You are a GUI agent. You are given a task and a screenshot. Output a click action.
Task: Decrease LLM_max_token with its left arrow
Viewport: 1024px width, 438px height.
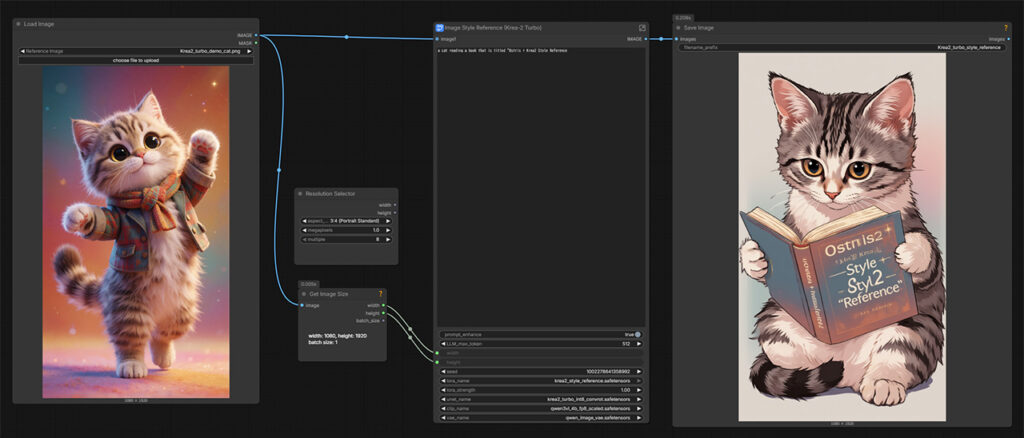pos(443,343)
